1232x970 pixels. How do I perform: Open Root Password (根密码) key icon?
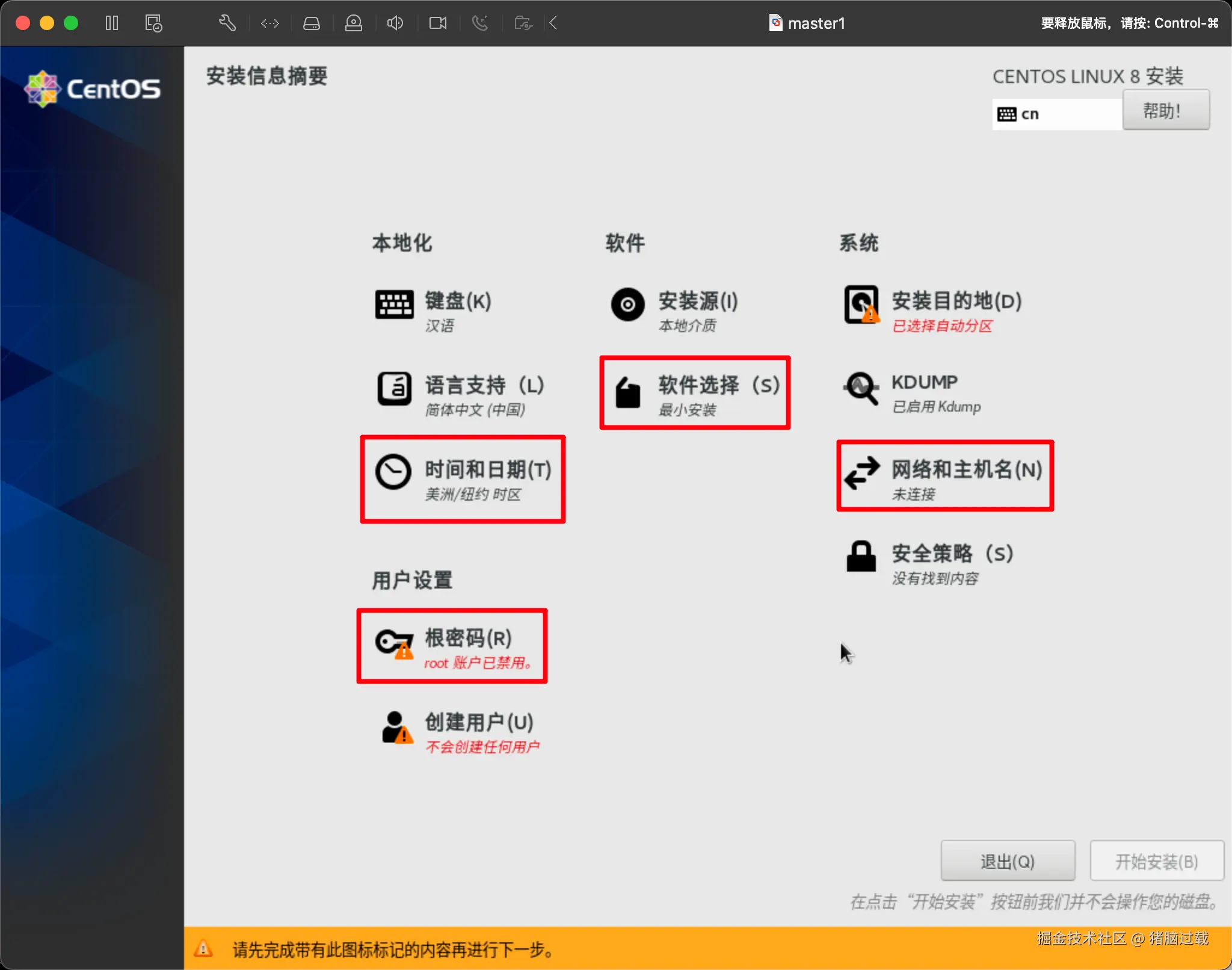coord(394,643)
